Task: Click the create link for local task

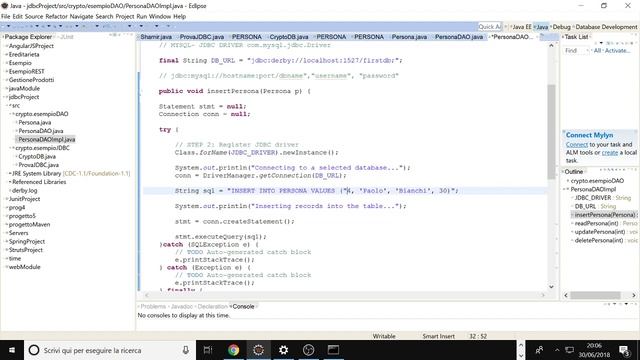Action: 610,152
